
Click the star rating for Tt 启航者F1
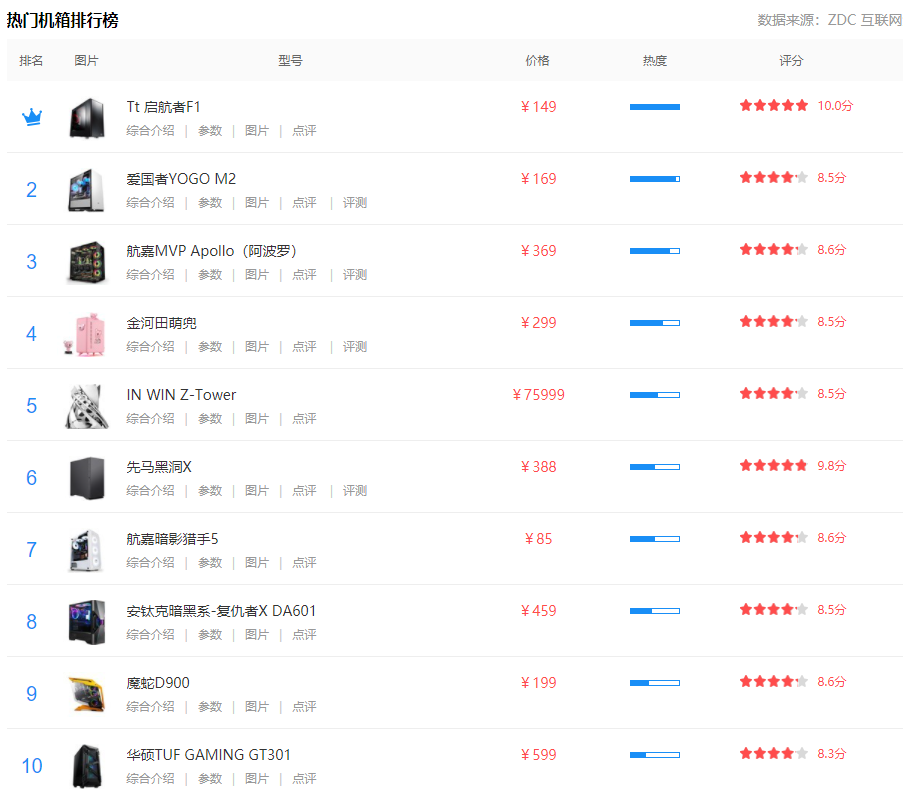pos(773,105)
